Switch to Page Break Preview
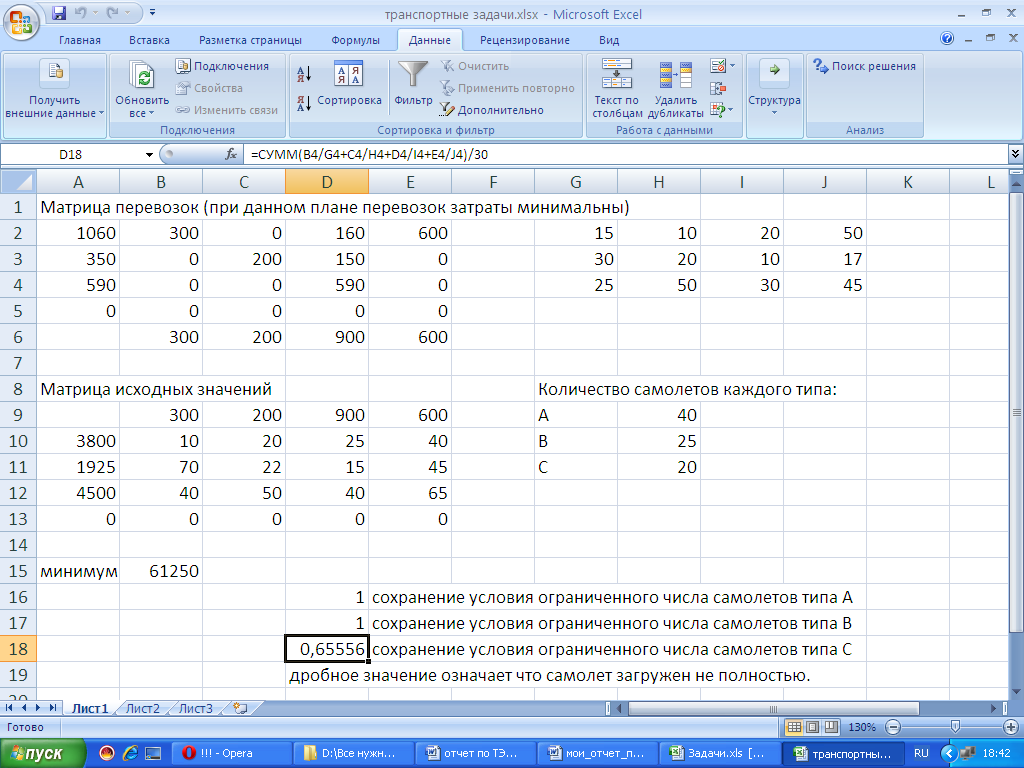Image resolution: width=1024 pixels, height=768 pixels. [x=831, y=727]
